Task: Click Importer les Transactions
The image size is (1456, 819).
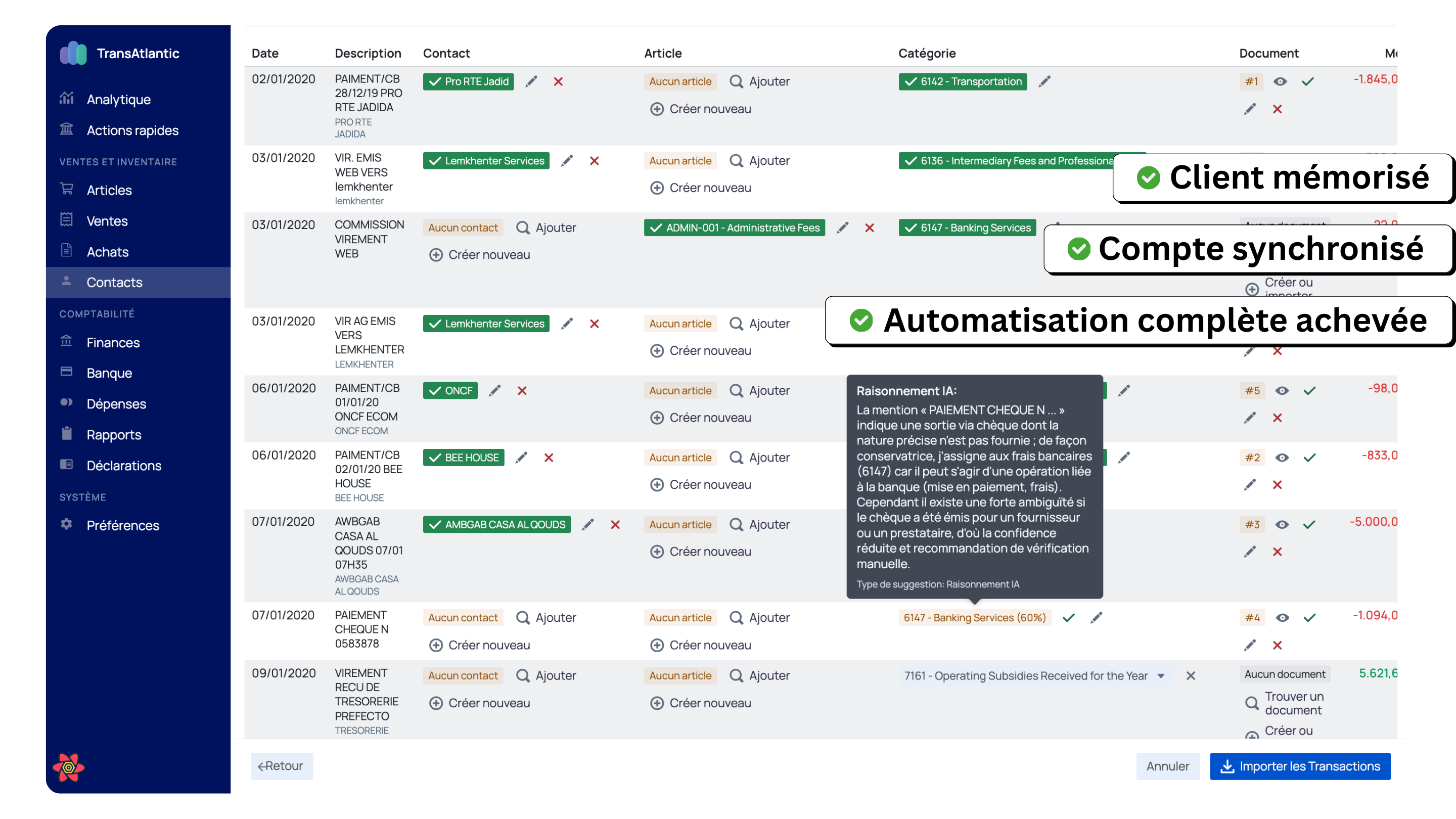Action: coord(1300,766)
